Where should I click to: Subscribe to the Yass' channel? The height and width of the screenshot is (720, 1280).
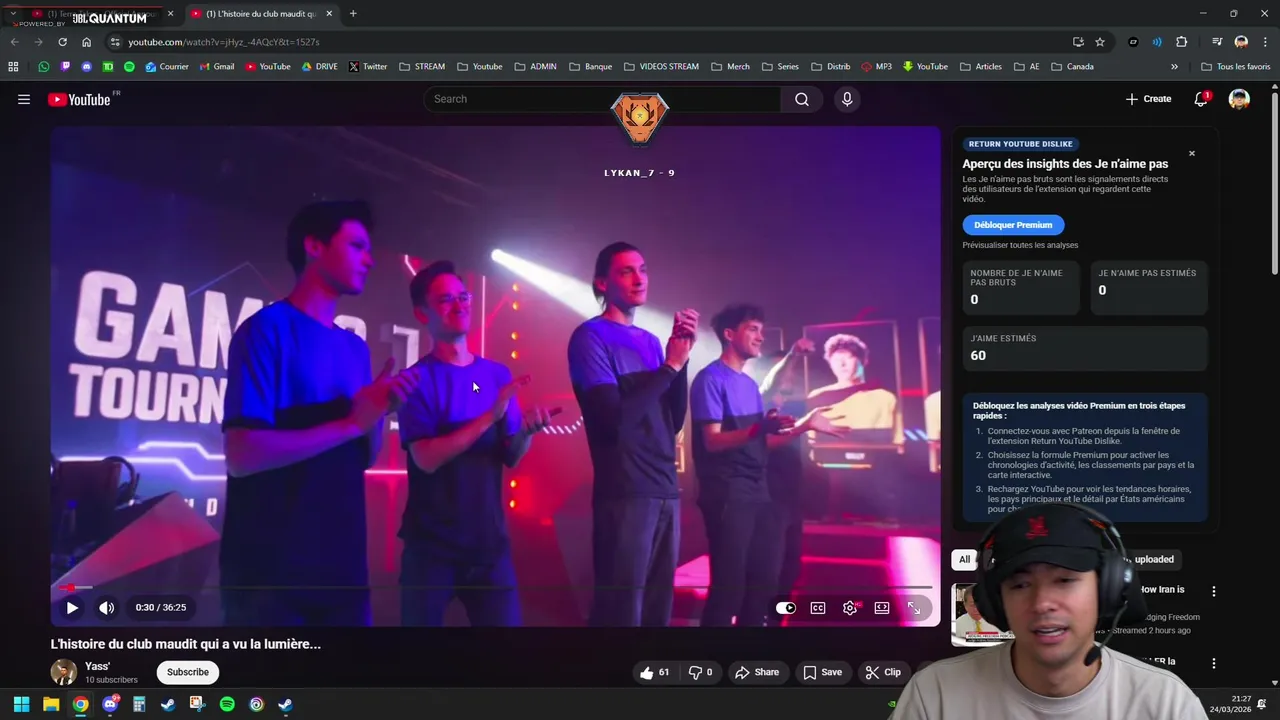[188, 672]
